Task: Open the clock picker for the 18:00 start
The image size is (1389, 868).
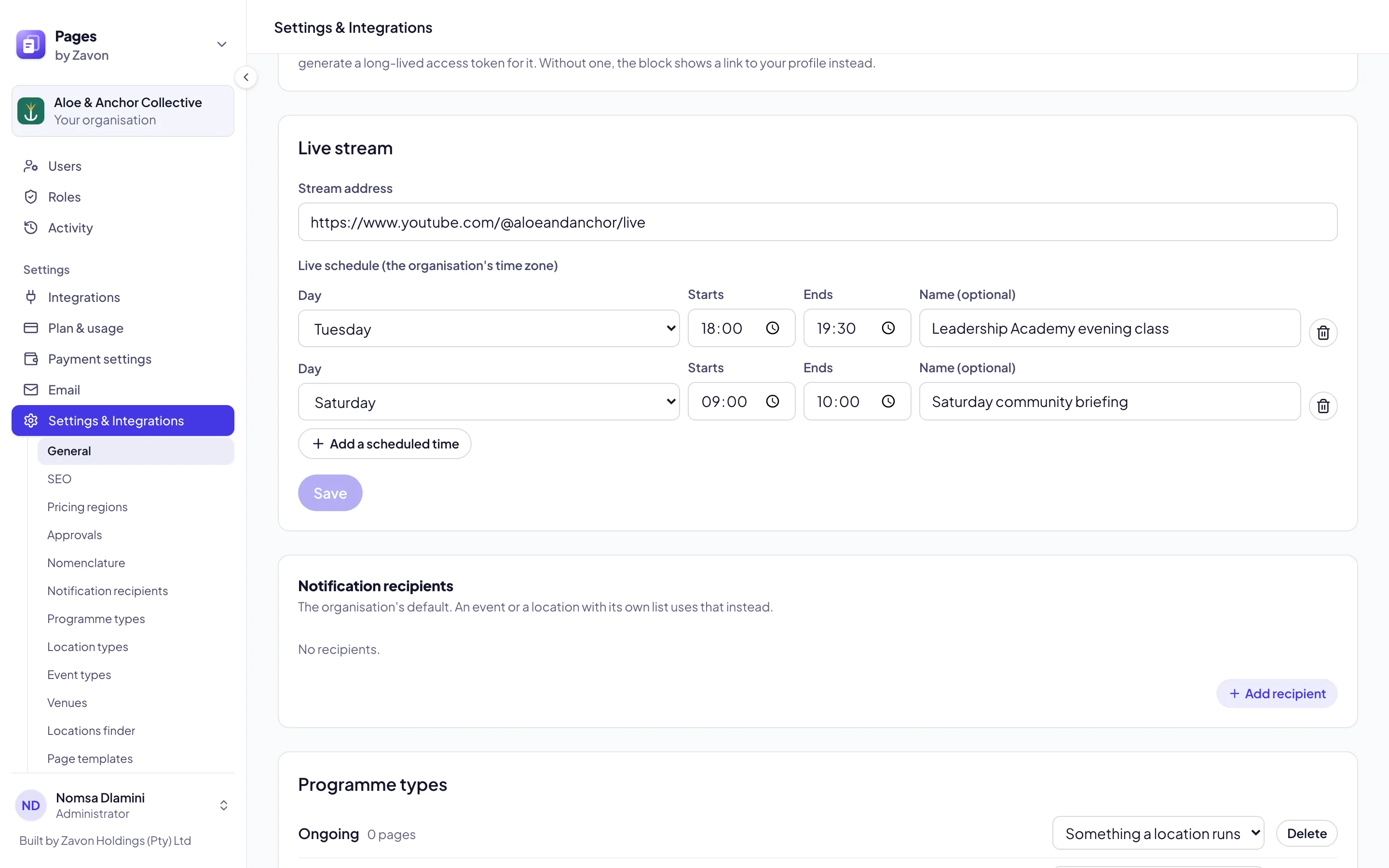Action: click(773, 328)
